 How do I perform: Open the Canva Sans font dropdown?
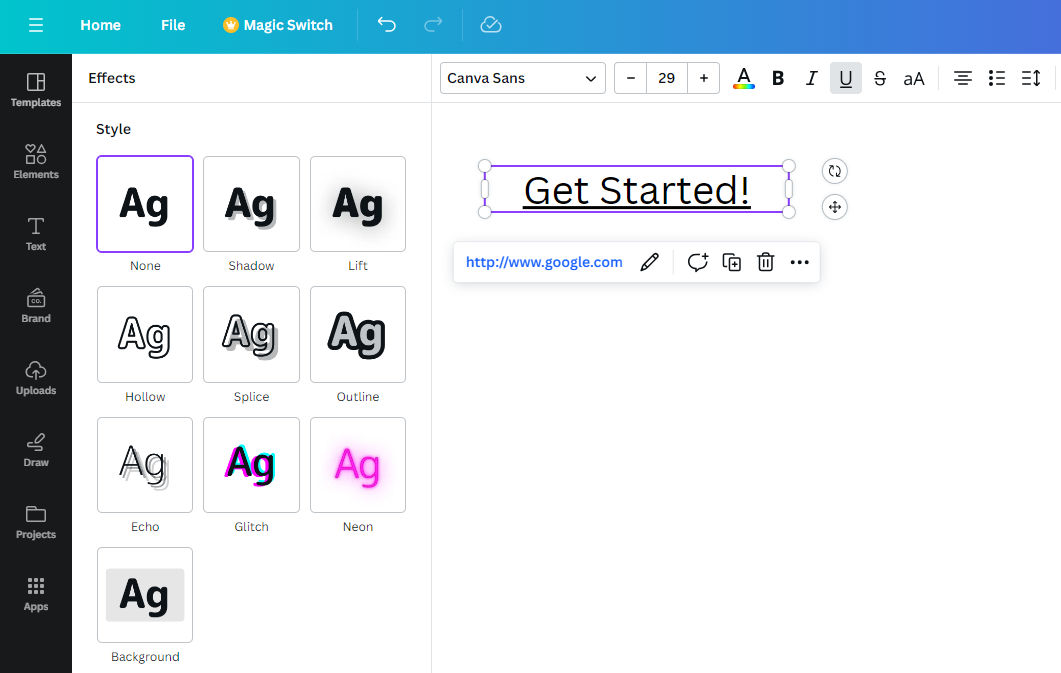(522, 78)
